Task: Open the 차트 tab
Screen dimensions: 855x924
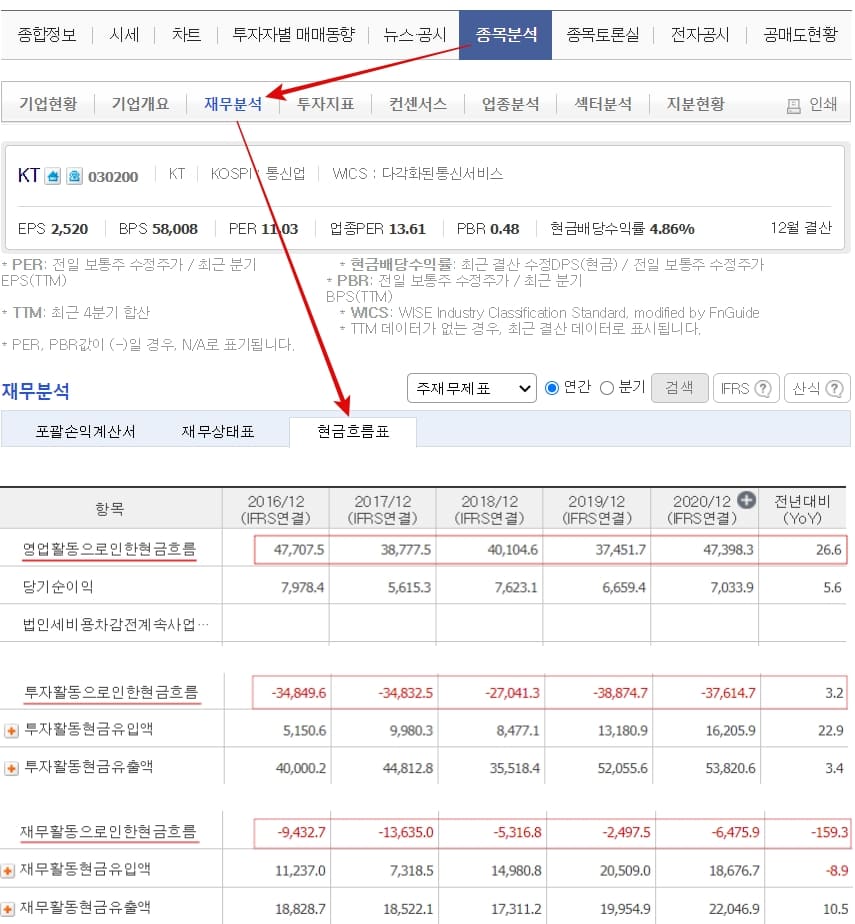Action: coord(186,35)
